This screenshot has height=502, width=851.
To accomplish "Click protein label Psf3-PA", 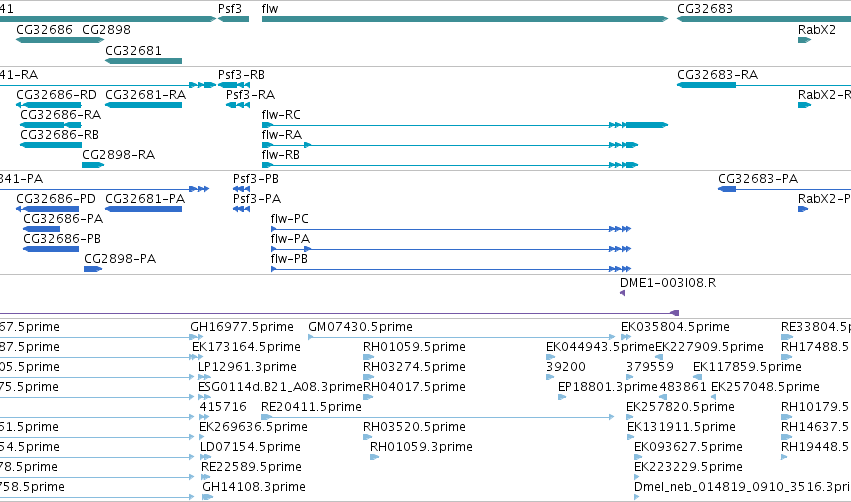I will [257, 199].
